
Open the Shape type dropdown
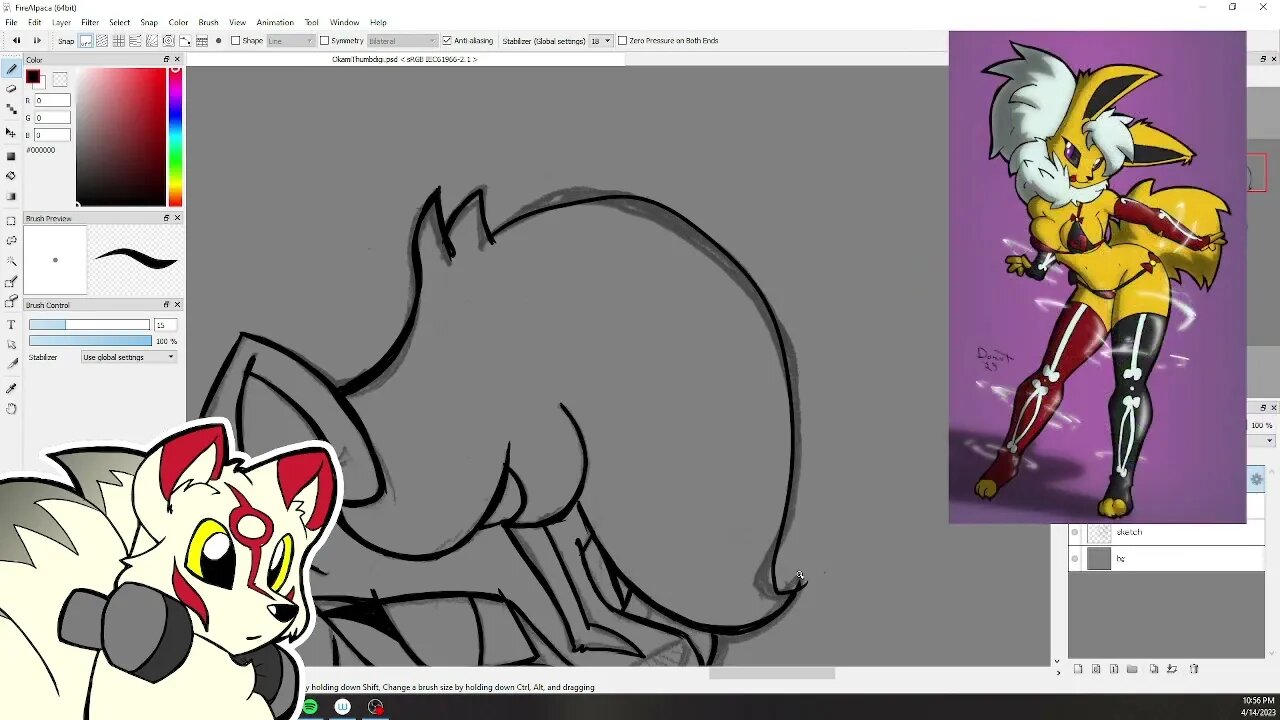coord(290,41)
